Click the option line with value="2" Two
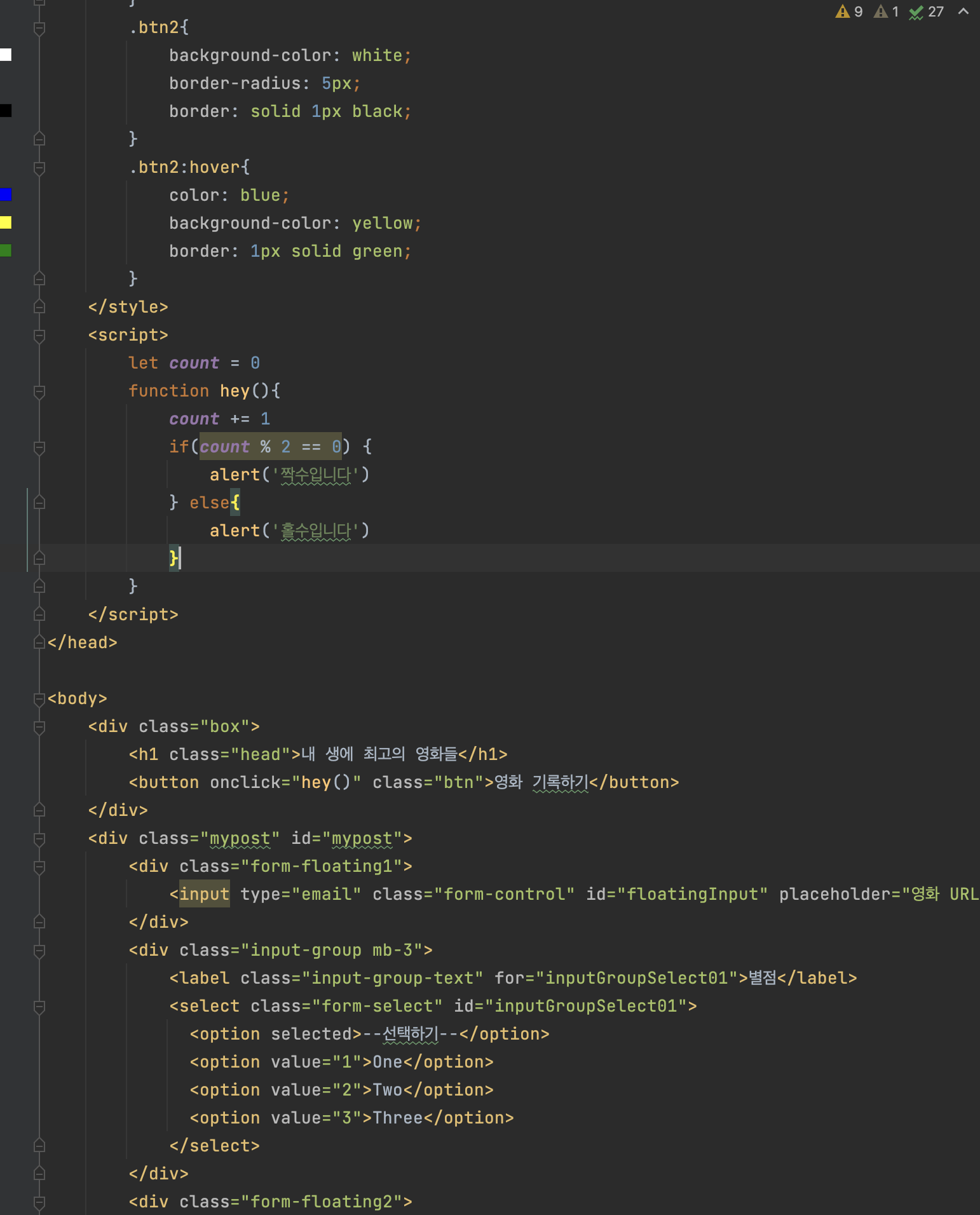980x1215 pixels. [341, 1090]
